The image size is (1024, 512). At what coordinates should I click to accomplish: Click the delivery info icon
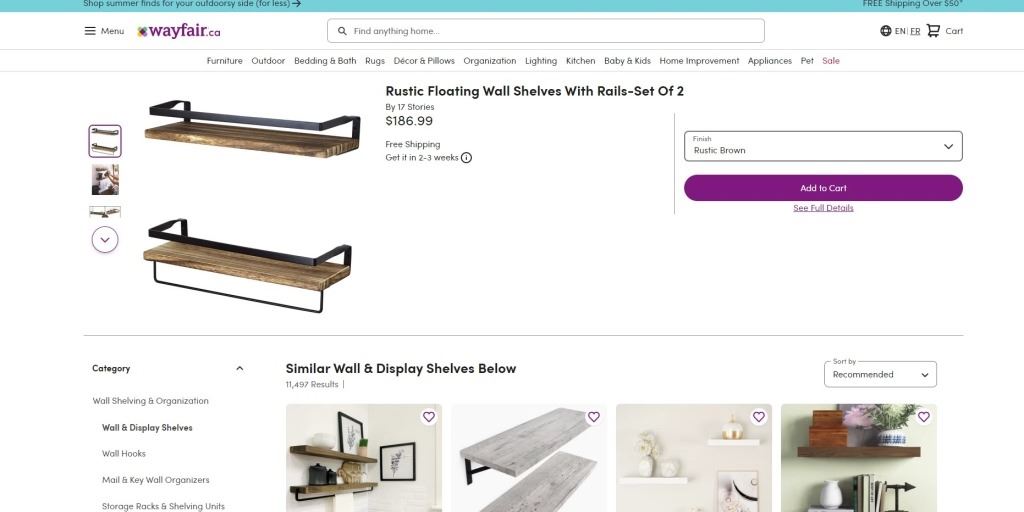coord(466,157)
